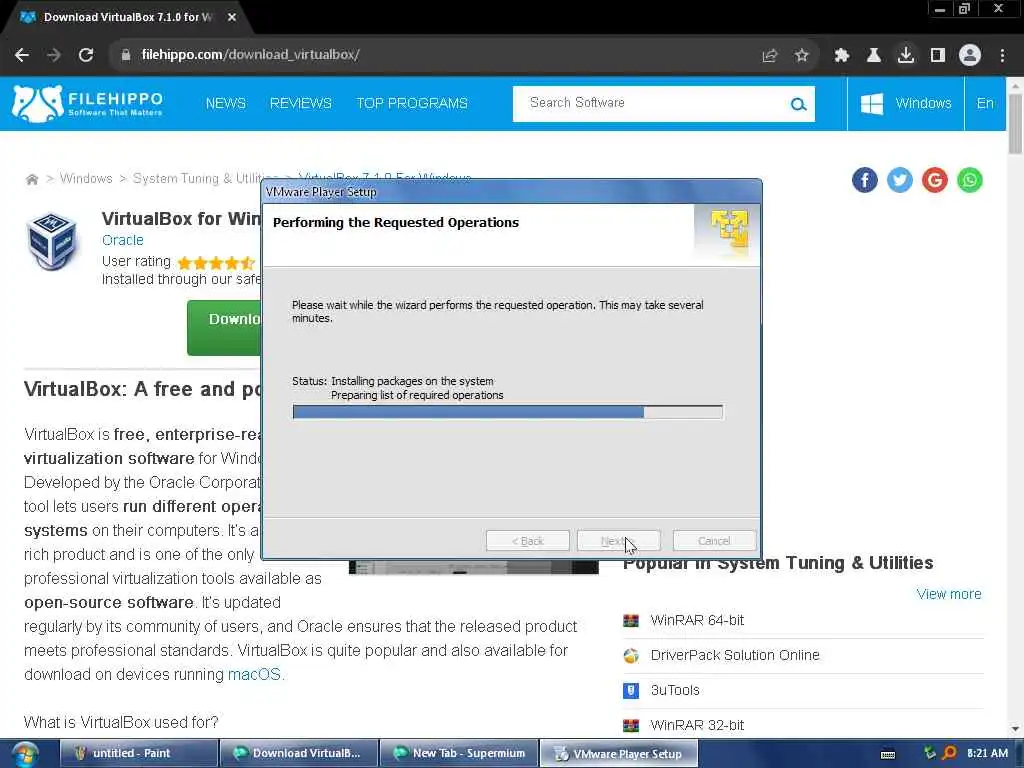Close the VirtualBox browser tab
Screen dimensions: 1024x768
[232, 18]
